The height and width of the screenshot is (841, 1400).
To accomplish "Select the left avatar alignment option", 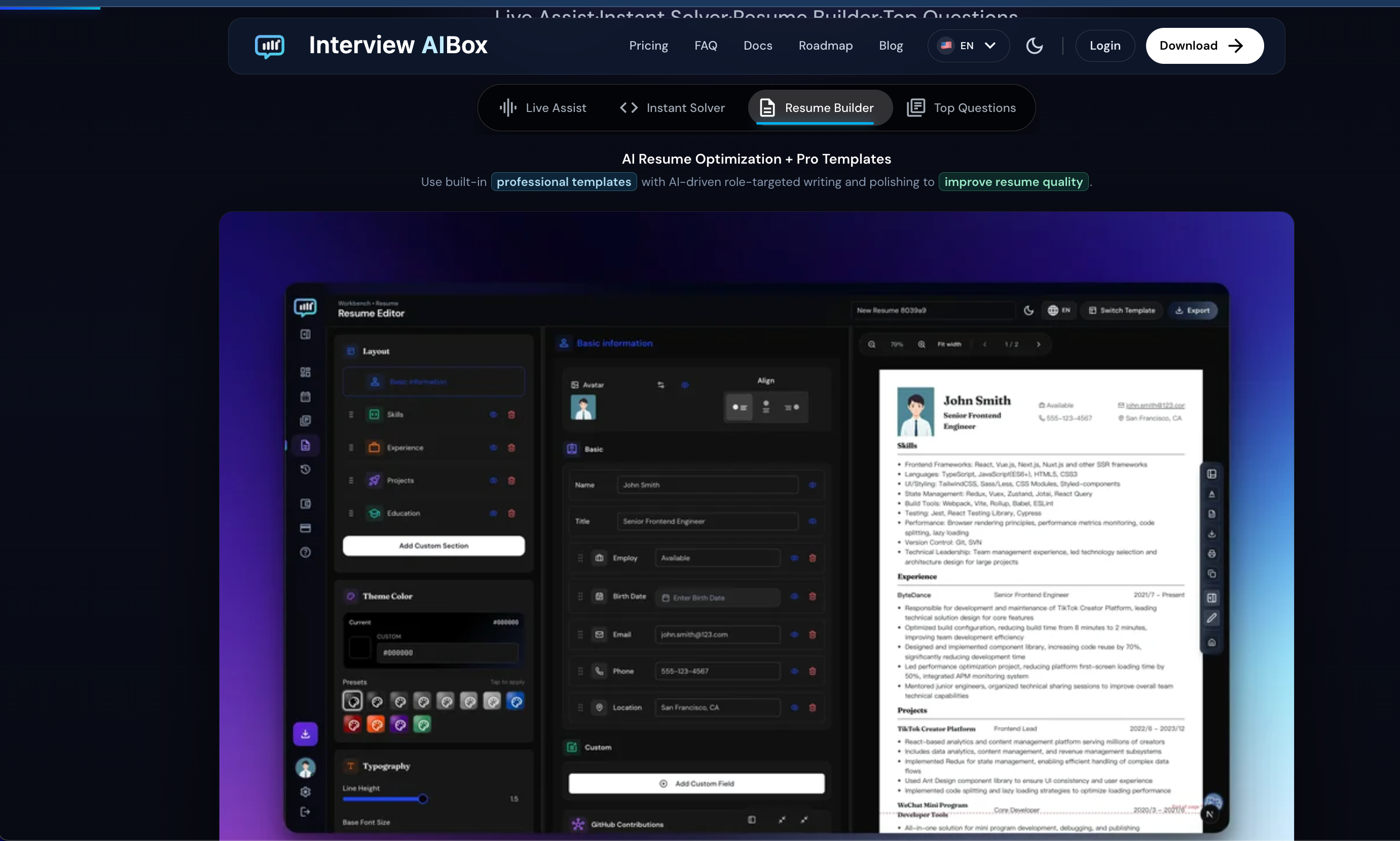I will point(740,407).
